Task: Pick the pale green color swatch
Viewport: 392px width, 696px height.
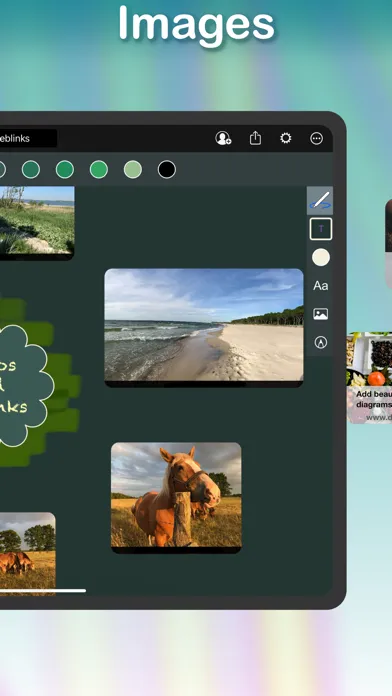Action: pos(133,170)
